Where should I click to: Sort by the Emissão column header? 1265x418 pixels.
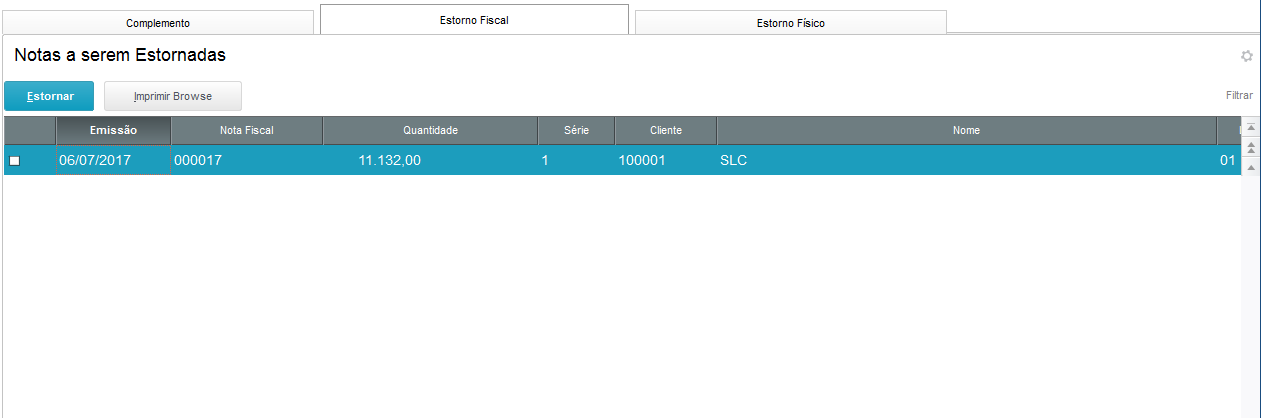coord(113,130)
